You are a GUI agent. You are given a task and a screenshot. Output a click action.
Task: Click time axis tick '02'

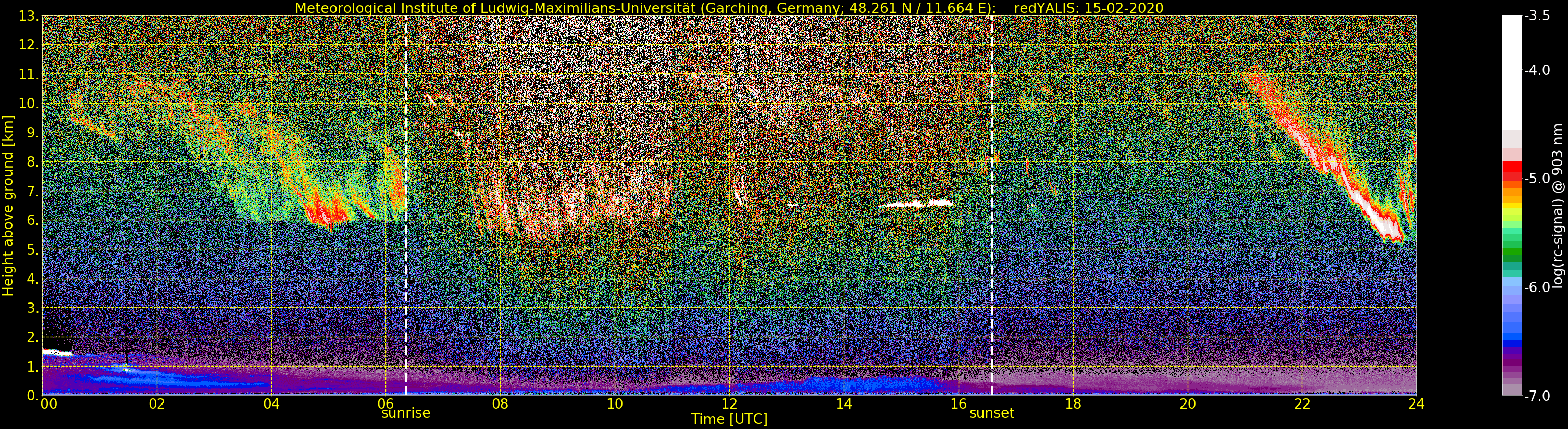point(156,403)
